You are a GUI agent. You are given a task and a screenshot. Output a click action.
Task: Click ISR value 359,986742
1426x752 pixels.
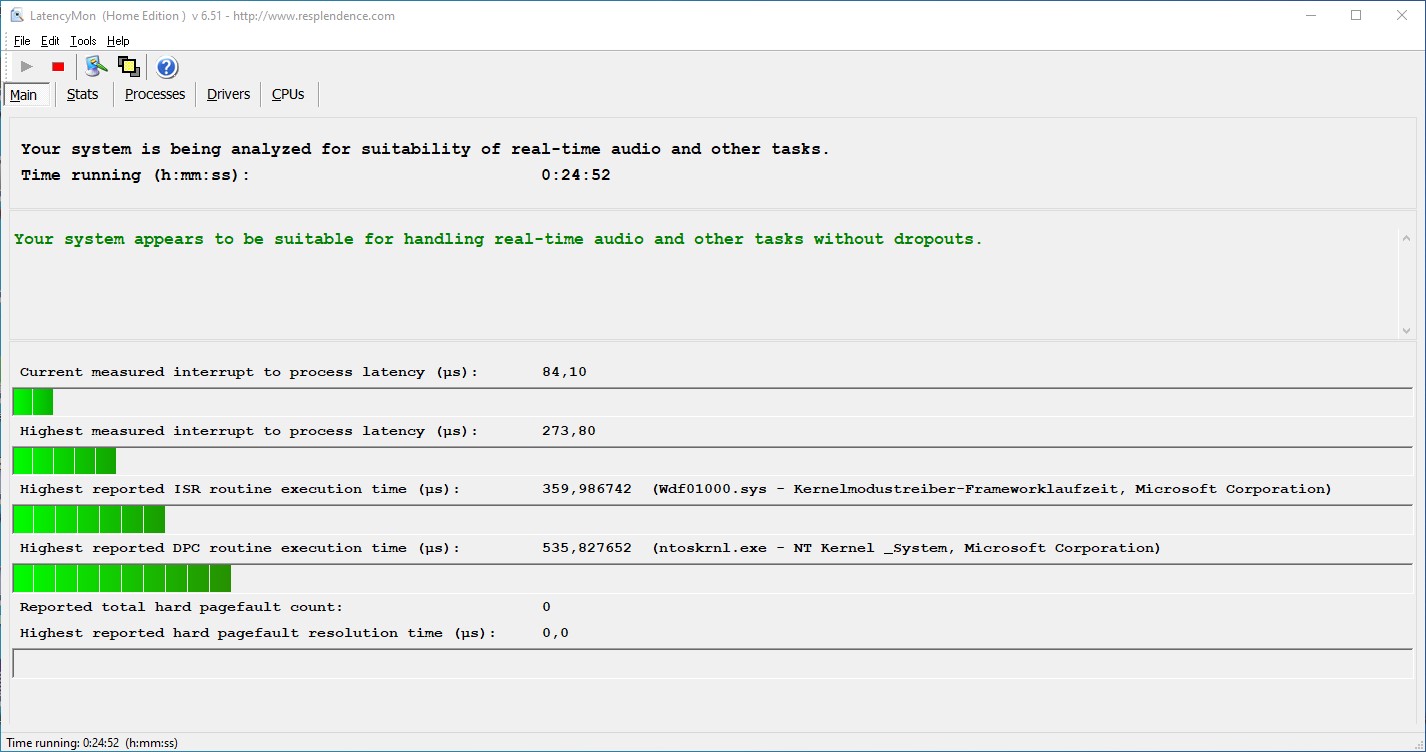pyautogui.click(x=586, y=489)
